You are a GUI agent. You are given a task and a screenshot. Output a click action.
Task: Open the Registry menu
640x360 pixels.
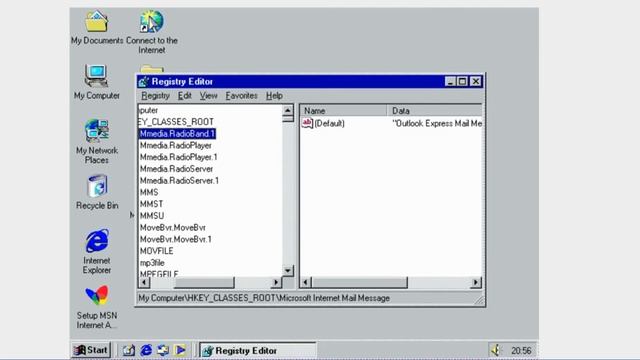(x=156, y=96)
